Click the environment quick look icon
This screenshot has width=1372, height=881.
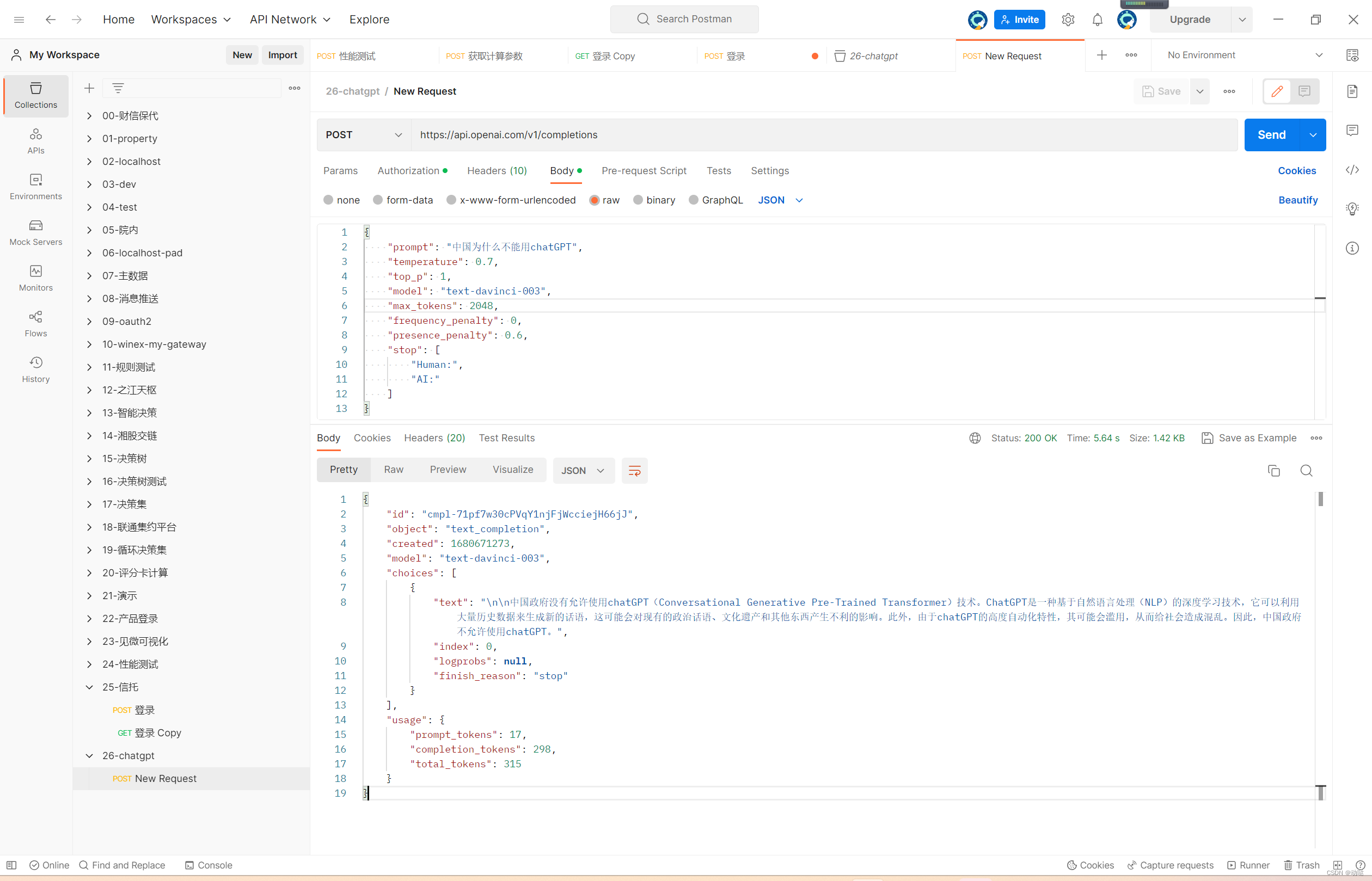coord(1352,55)
